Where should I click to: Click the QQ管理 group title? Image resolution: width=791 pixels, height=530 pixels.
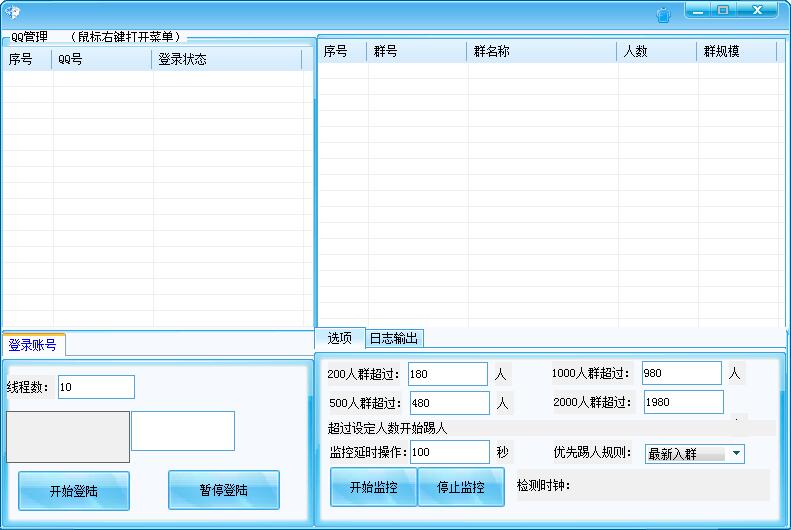click(29, 37)
